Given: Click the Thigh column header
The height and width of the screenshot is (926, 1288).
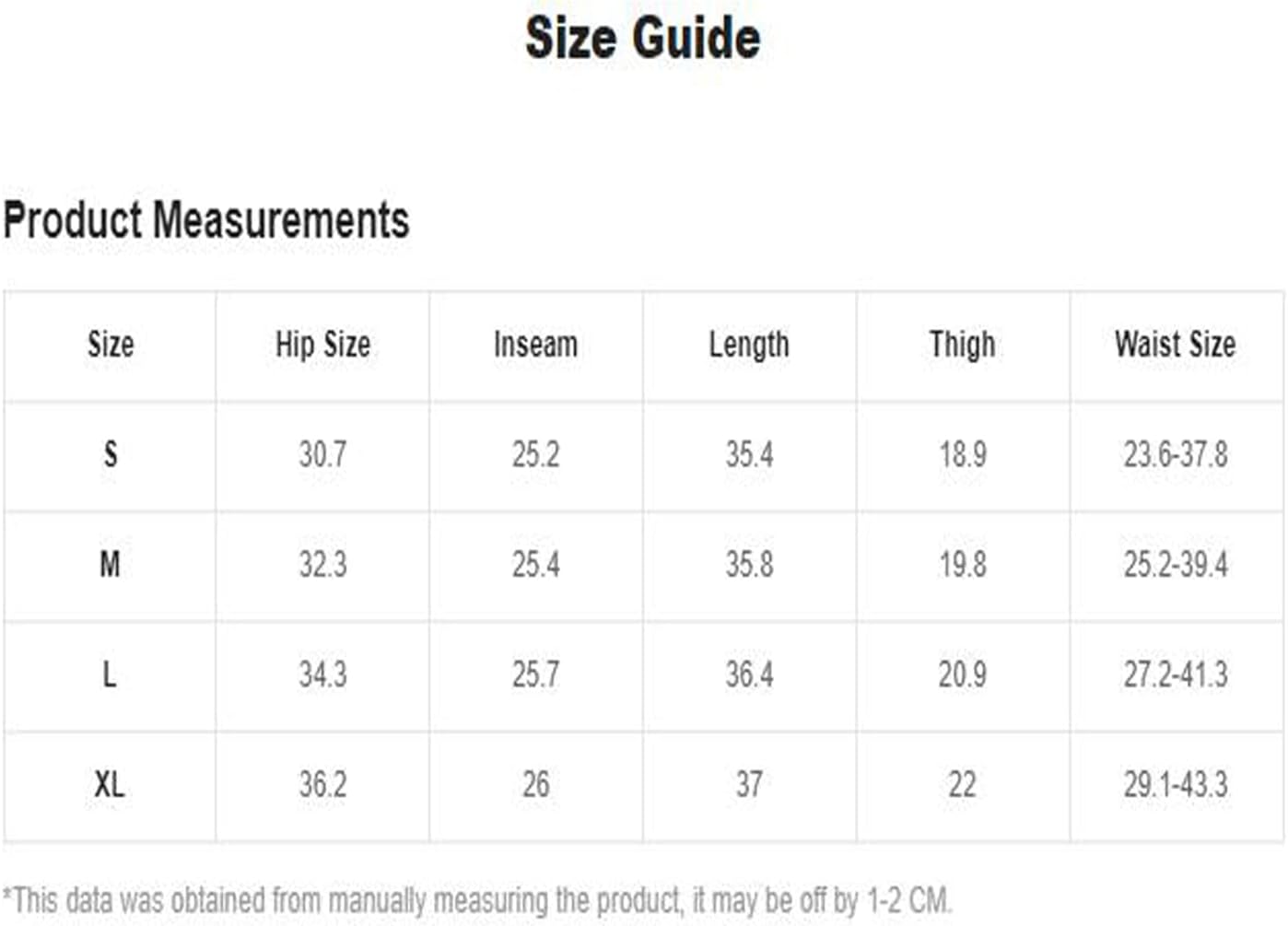Looking at the screenshot, I should pos(962,345).
